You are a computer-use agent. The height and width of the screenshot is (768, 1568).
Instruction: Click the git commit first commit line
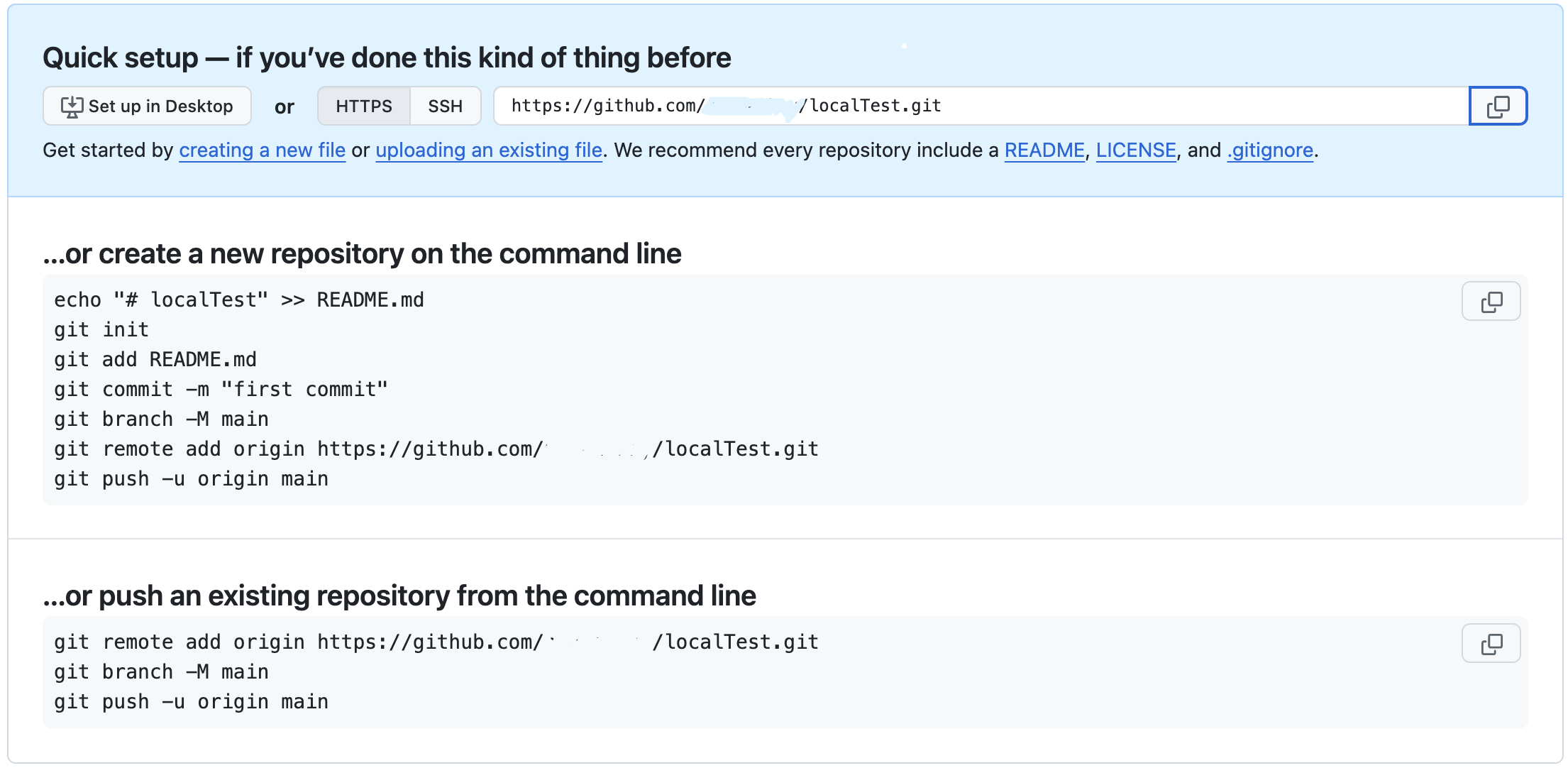coord(221,390)
